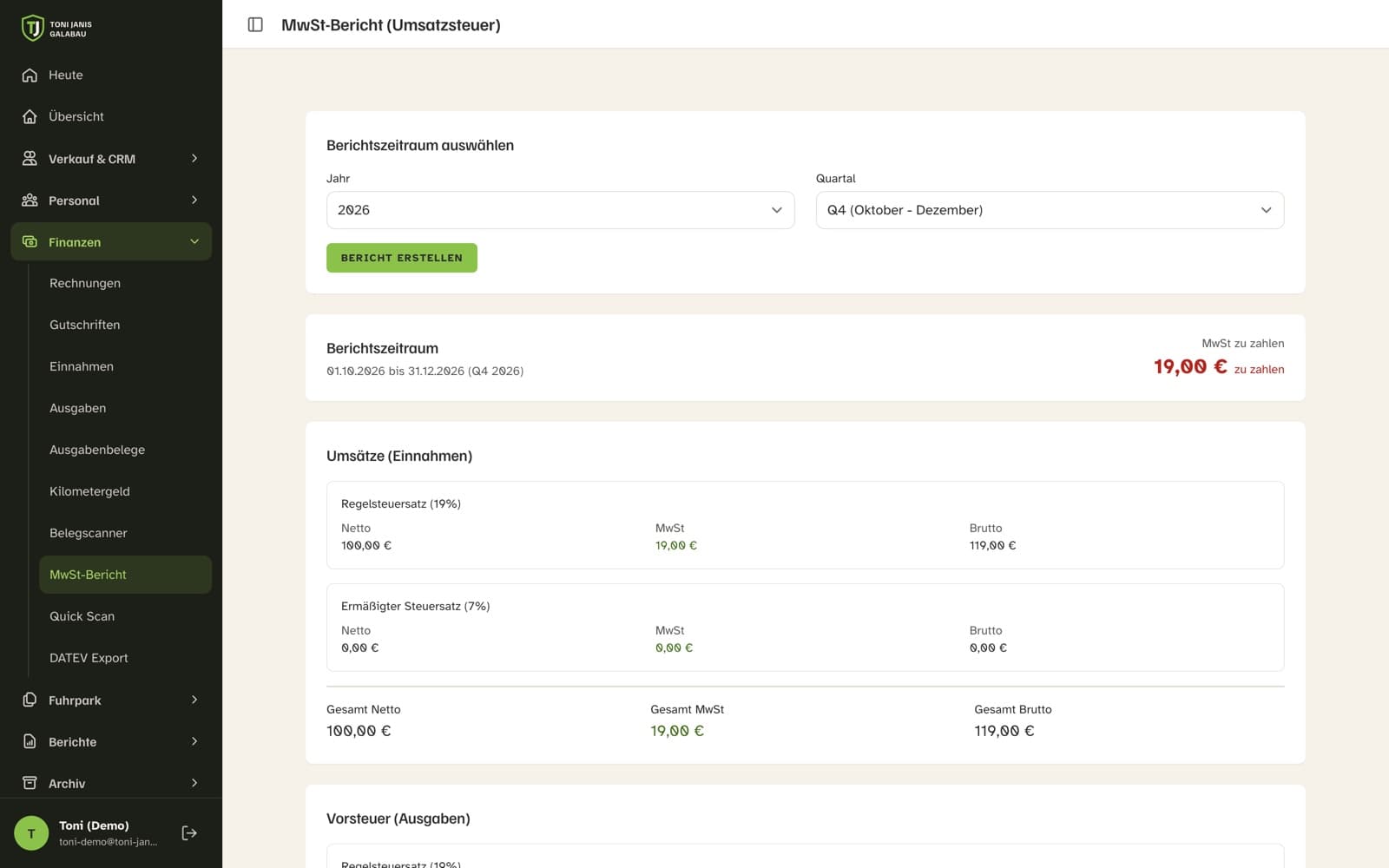Click the Archiv box icon
Viewport: 1389px width, 868px height.
coord(30,783)
